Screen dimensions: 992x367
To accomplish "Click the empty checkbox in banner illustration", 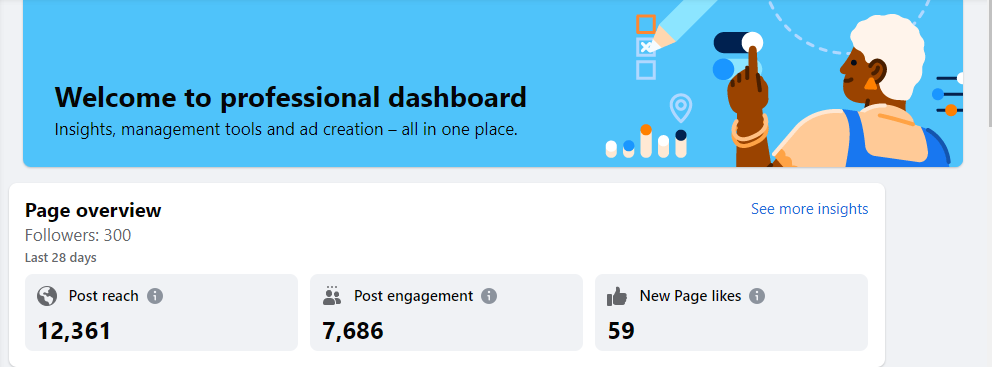I will click(x=646, y=69).
